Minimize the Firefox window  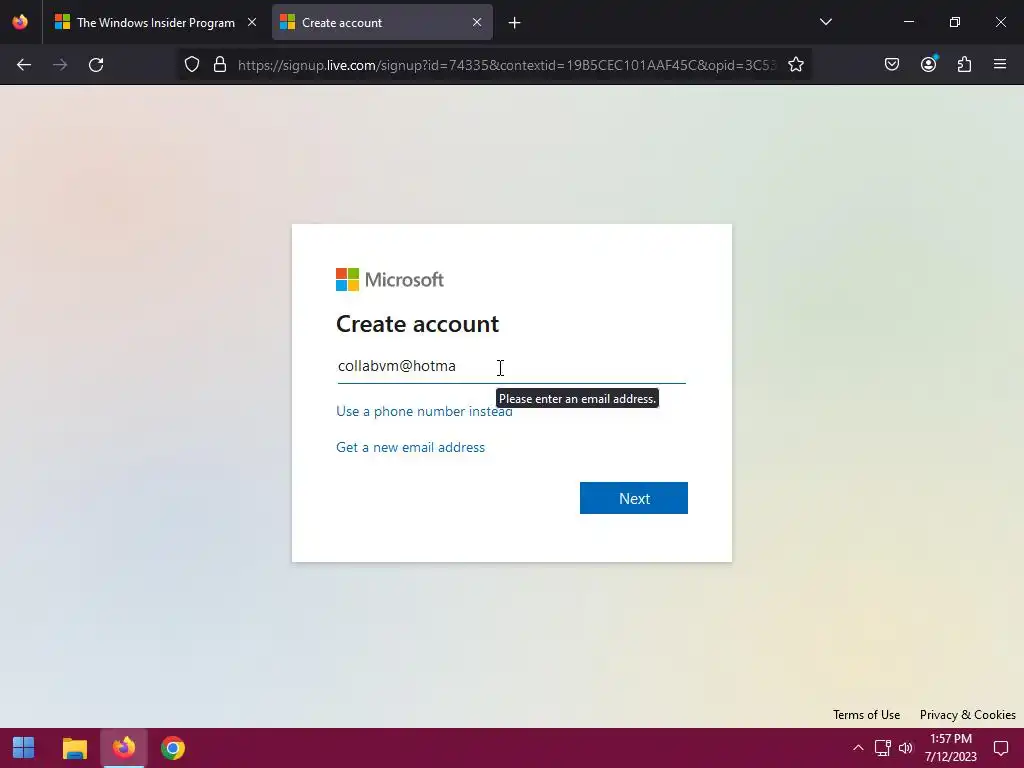(x=908, y=22)
